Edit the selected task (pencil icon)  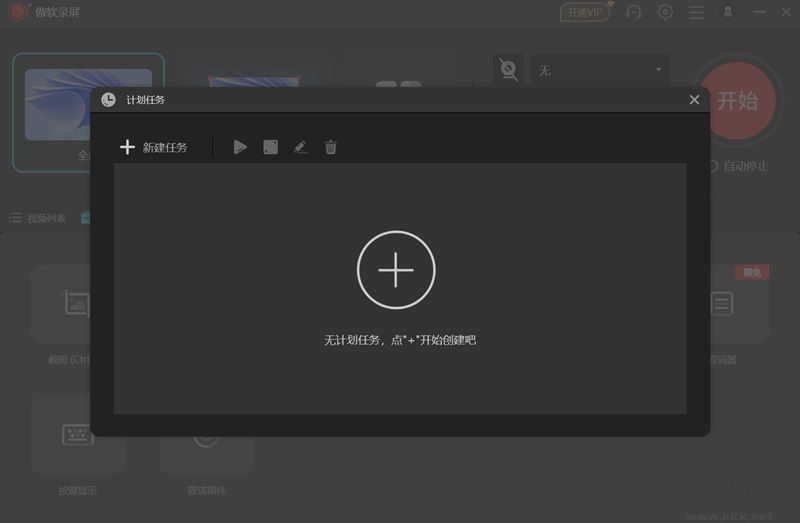(301, 147)
